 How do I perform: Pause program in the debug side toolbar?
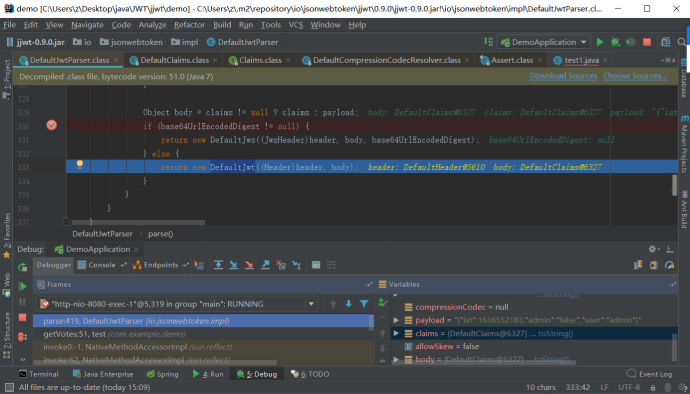[x=22, y=302]
